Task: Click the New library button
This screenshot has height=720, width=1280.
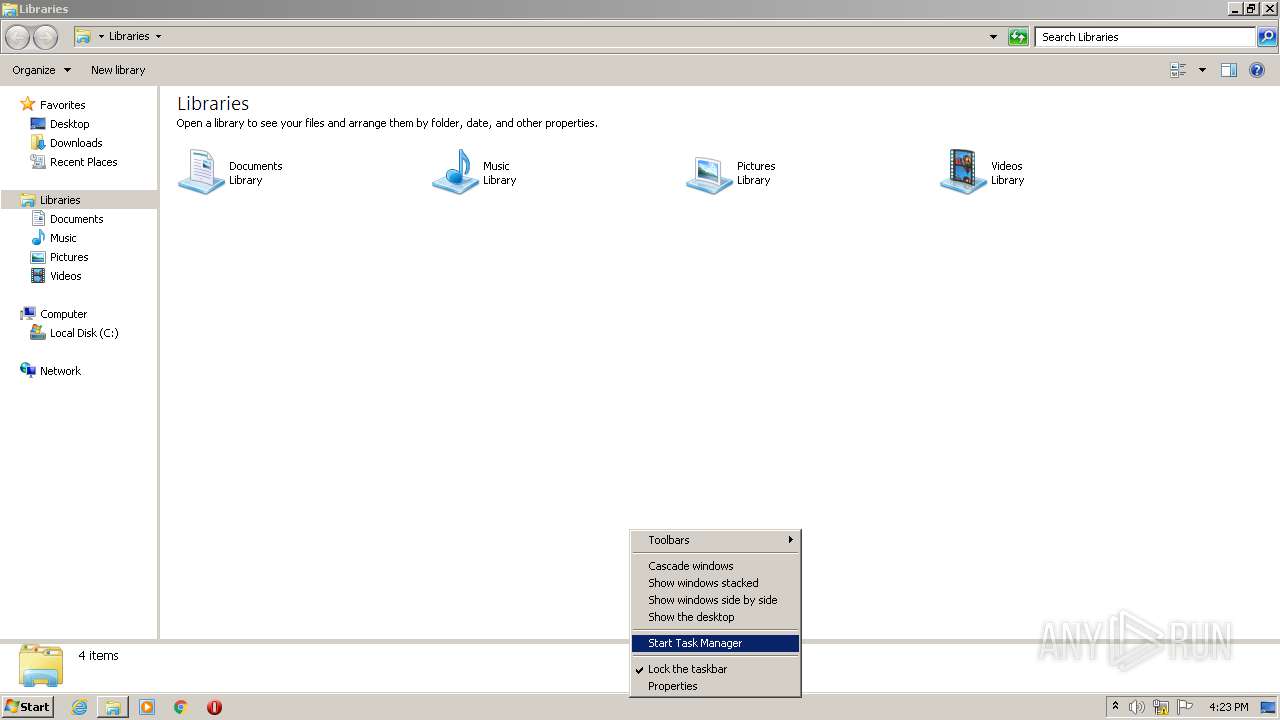Action: pos(118,70)
